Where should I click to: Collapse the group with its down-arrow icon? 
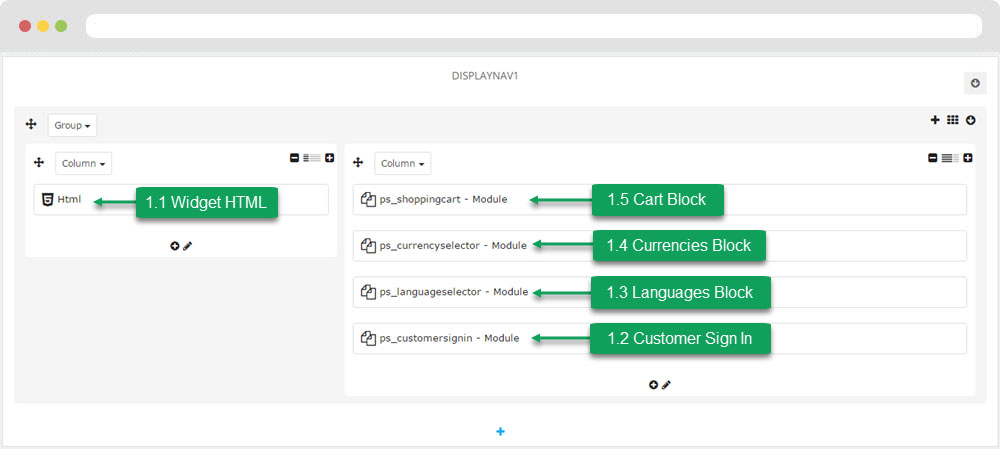coord(969,120)
